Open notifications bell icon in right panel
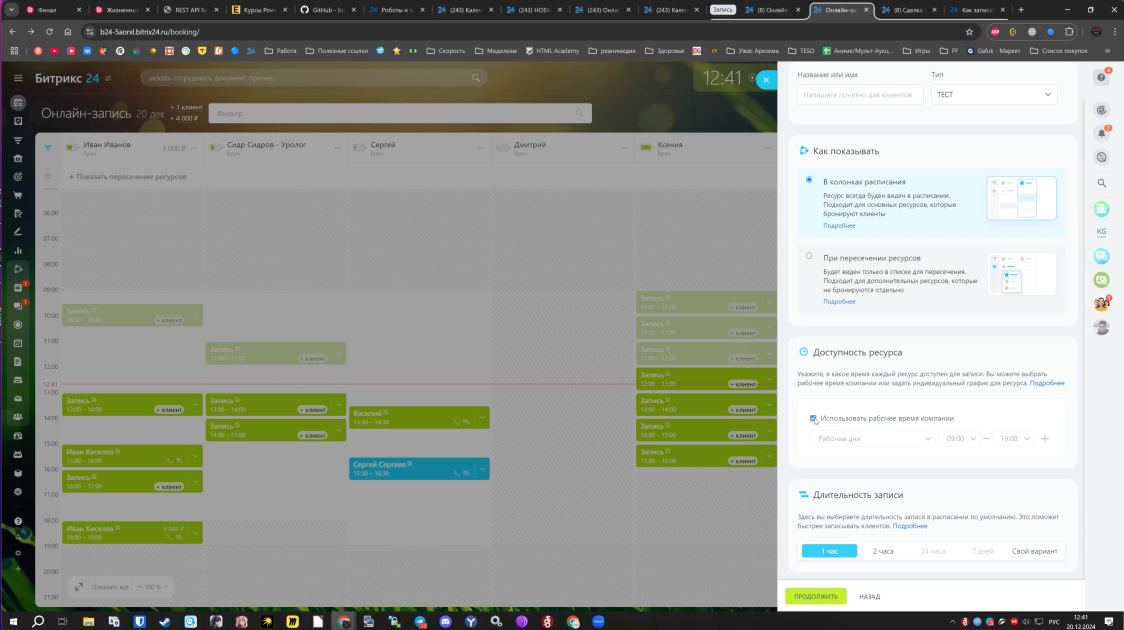Image resolution: width=1124 pixels, height=630 pixels. pos(1102,134)
